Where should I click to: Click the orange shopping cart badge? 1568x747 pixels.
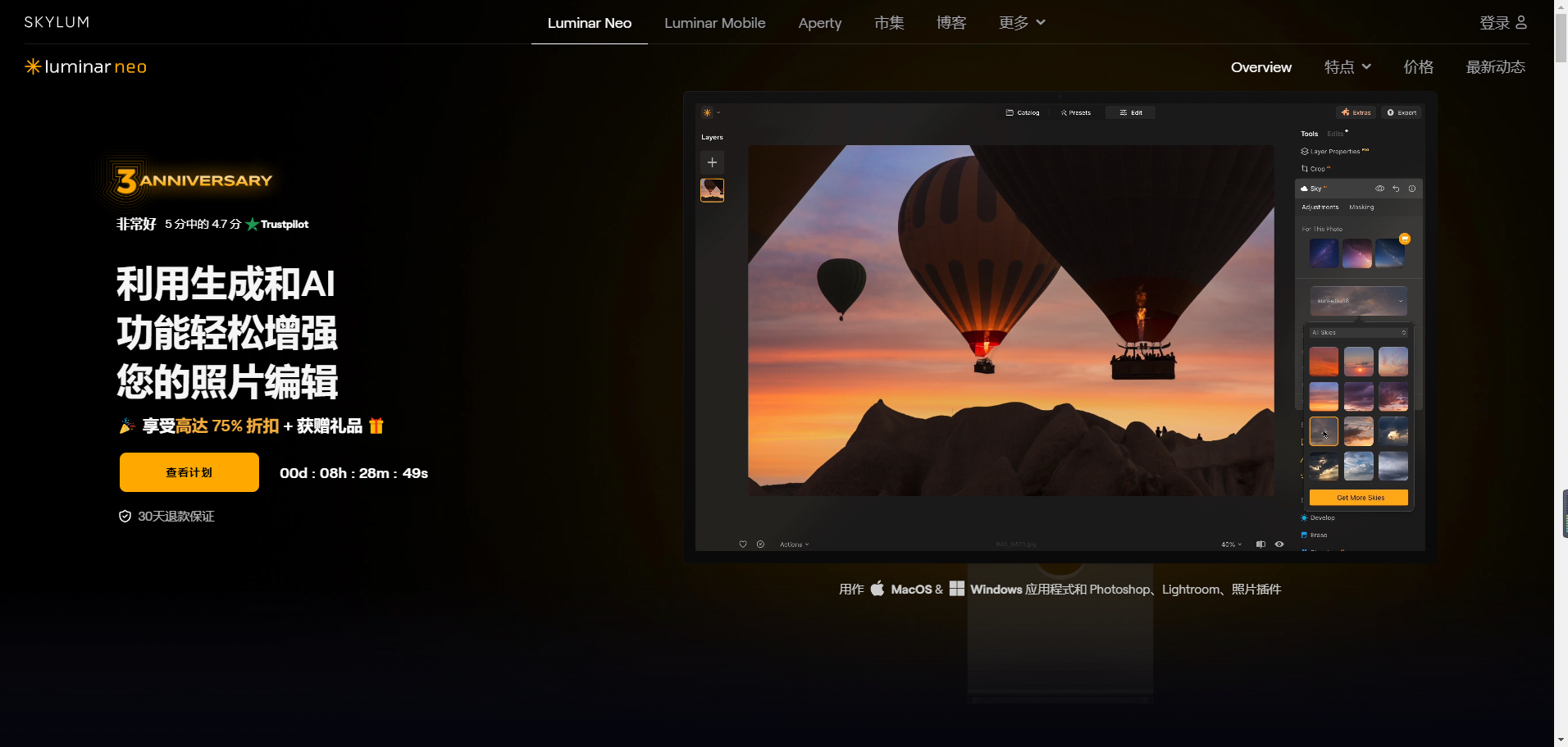(1405, 239)
